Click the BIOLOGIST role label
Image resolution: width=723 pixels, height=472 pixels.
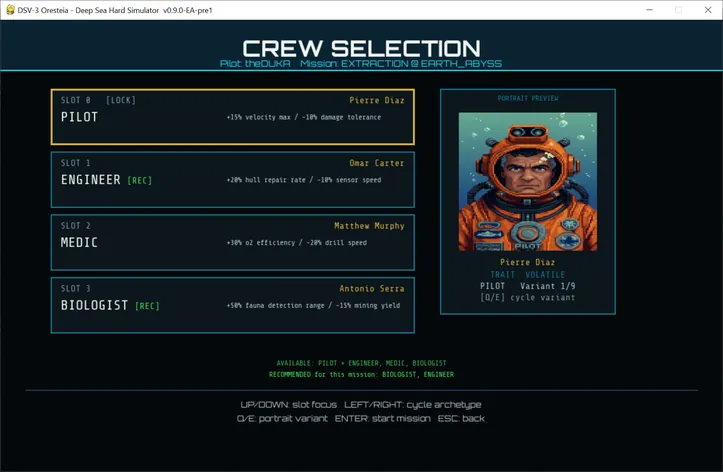tap(95, 305)
